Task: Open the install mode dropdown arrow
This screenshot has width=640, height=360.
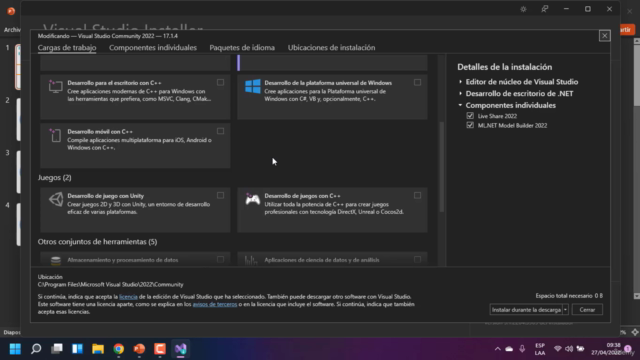Action: tap(565, 310)
